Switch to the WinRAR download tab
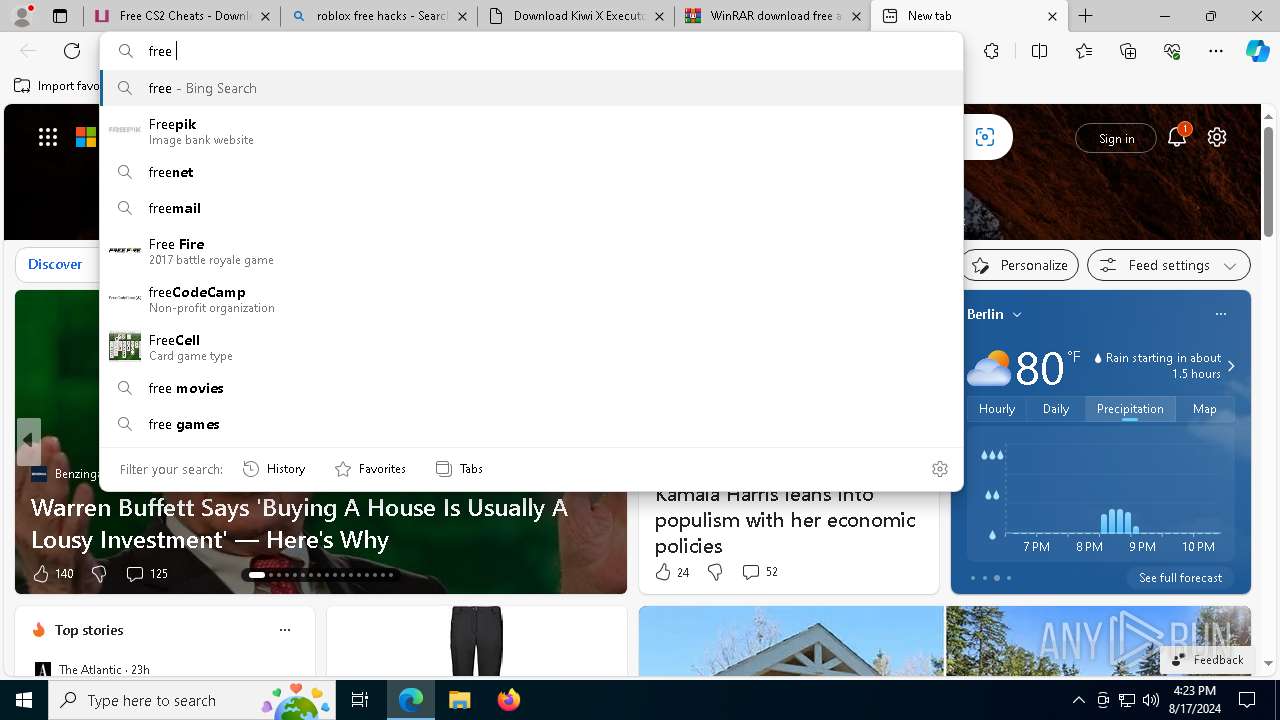The width and height of the screenshot is (1280, 720). coord(772,16)
